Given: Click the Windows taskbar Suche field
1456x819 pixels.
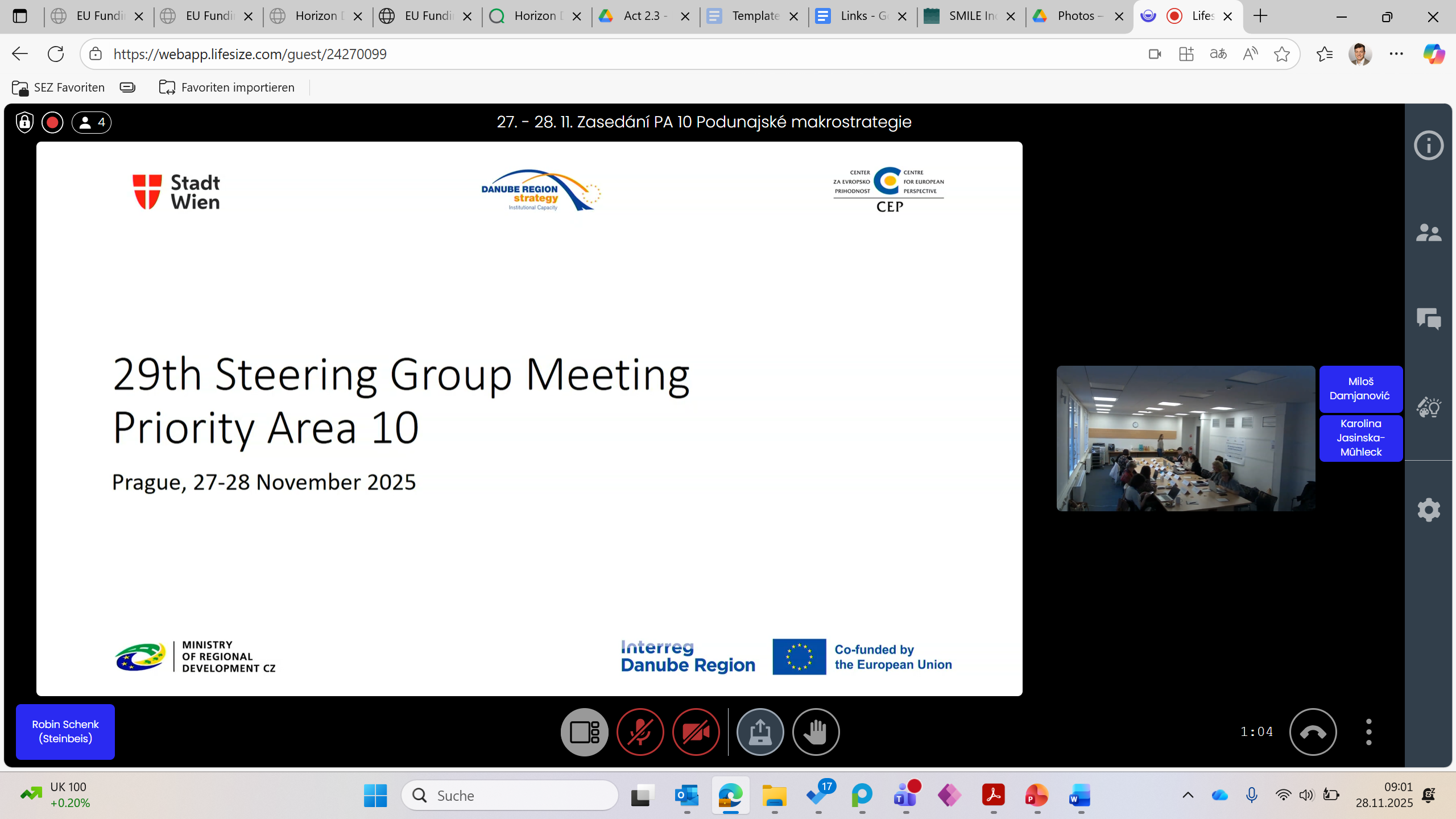Looking at the screenshot, I should pos(510,795).
